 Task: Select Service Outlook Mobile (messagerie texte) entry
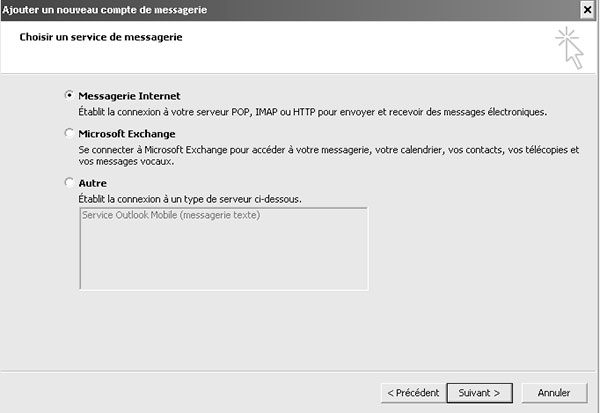pyautogui.click(x=171, y=215)
